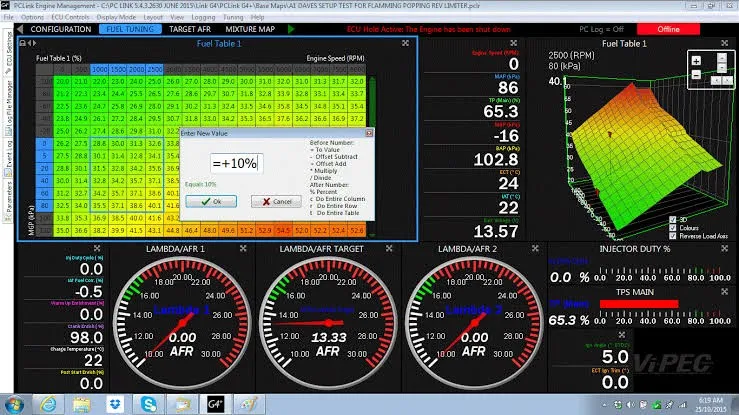This screenshot has height=415, width=739.
Task: Select the 1000 RPM column header
Action: point(99,69)
